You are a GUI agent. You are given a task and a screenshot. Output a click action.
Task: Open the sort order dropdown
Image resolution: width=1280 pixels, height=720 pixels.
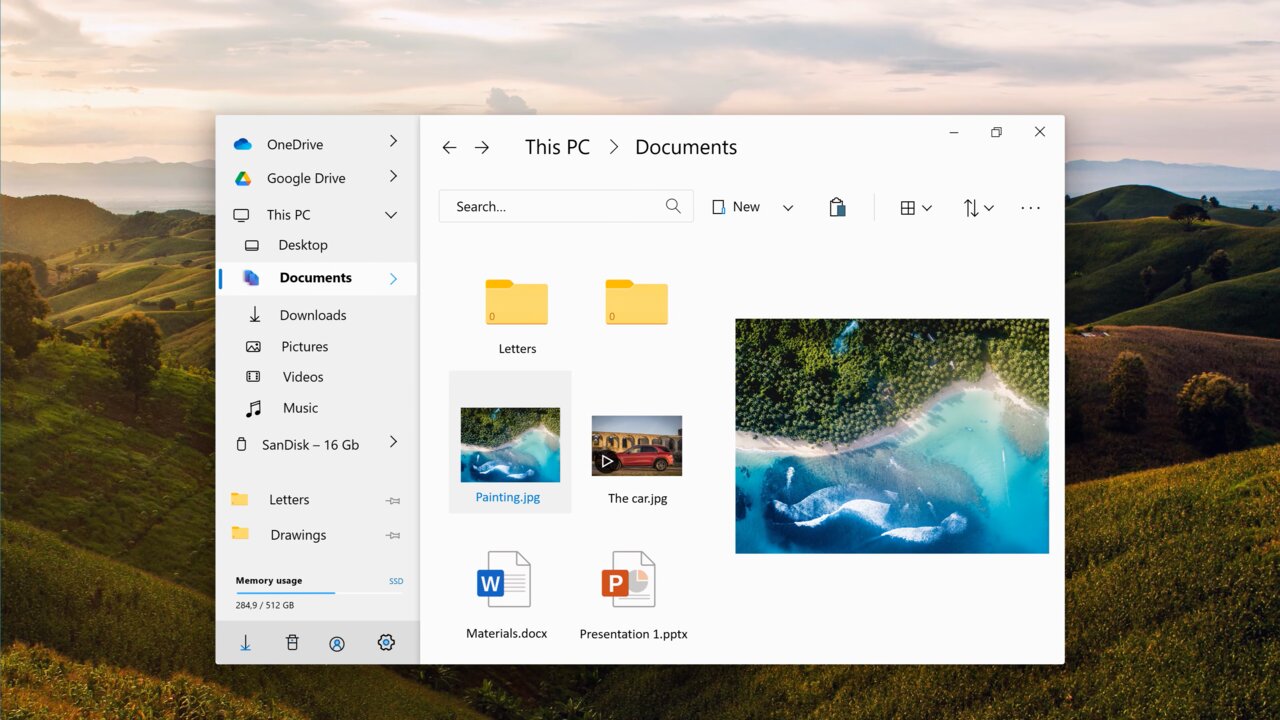pyautogui.click(x=978, y=208)
